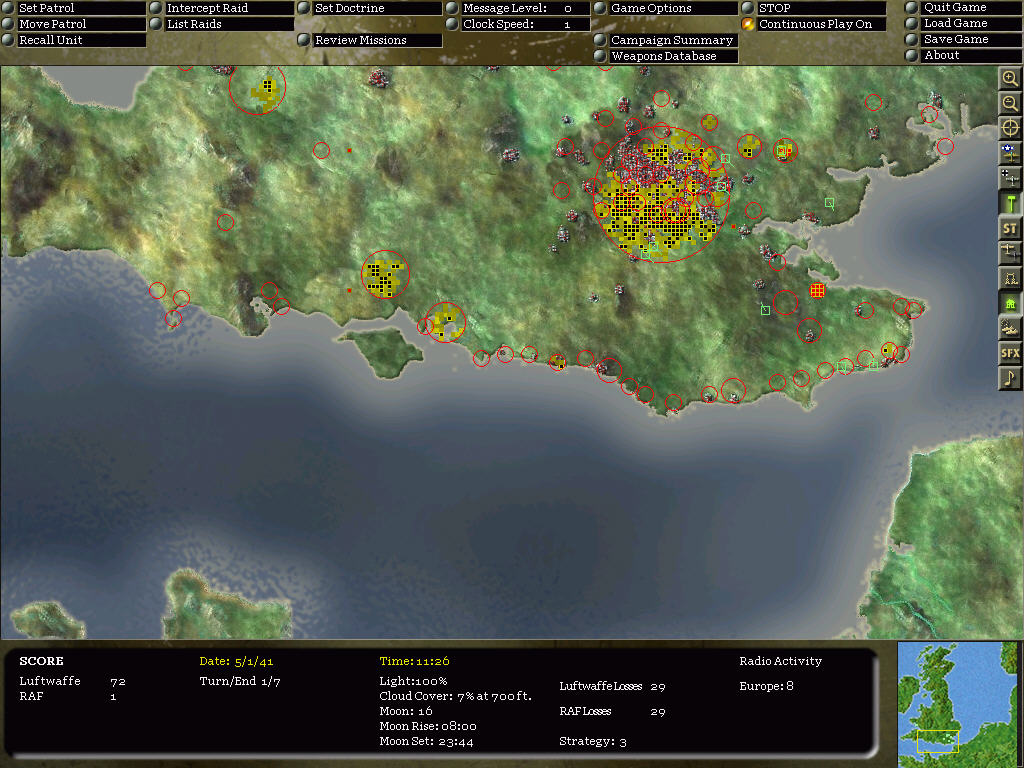The image size is (1024, 768).
Task: Click the Moon Rise: 08:00 text
Action: click(x=428, y=726)
